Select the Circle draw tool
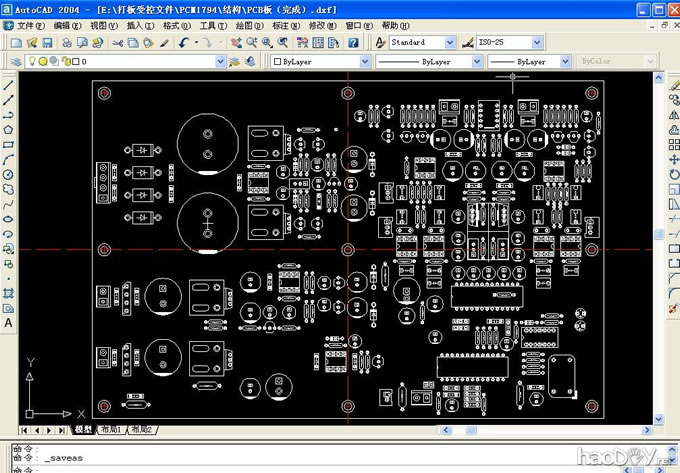 pos(8,174)
